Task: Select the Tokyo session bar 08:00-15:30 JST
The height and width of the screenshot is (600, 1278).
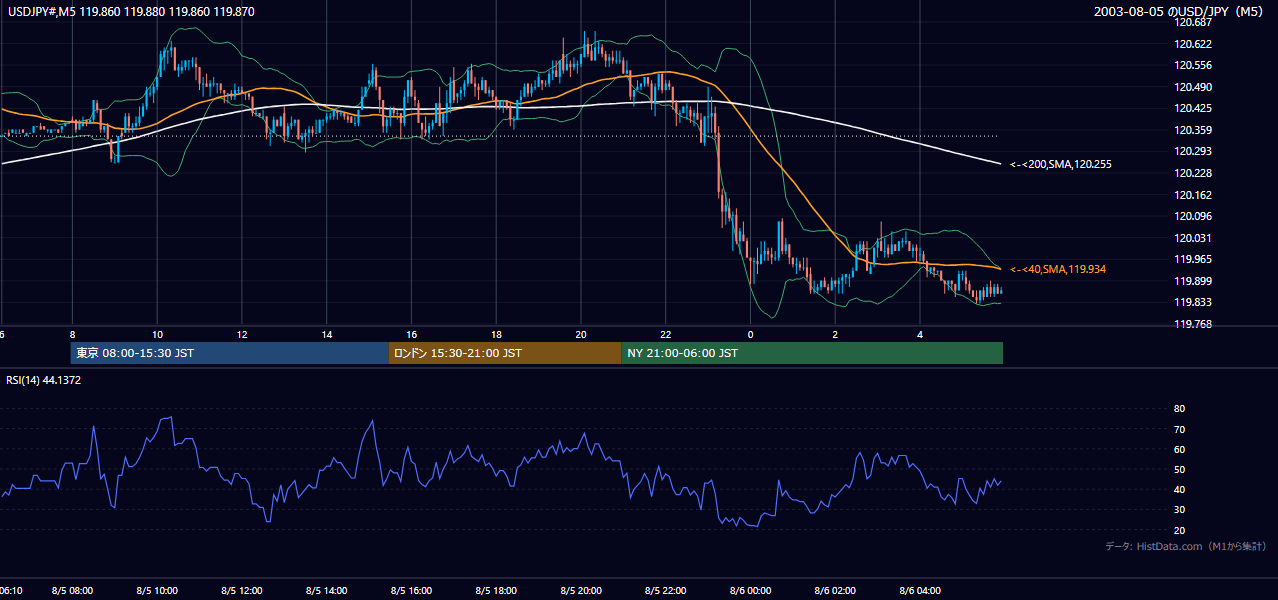Action: coord(229,353)
